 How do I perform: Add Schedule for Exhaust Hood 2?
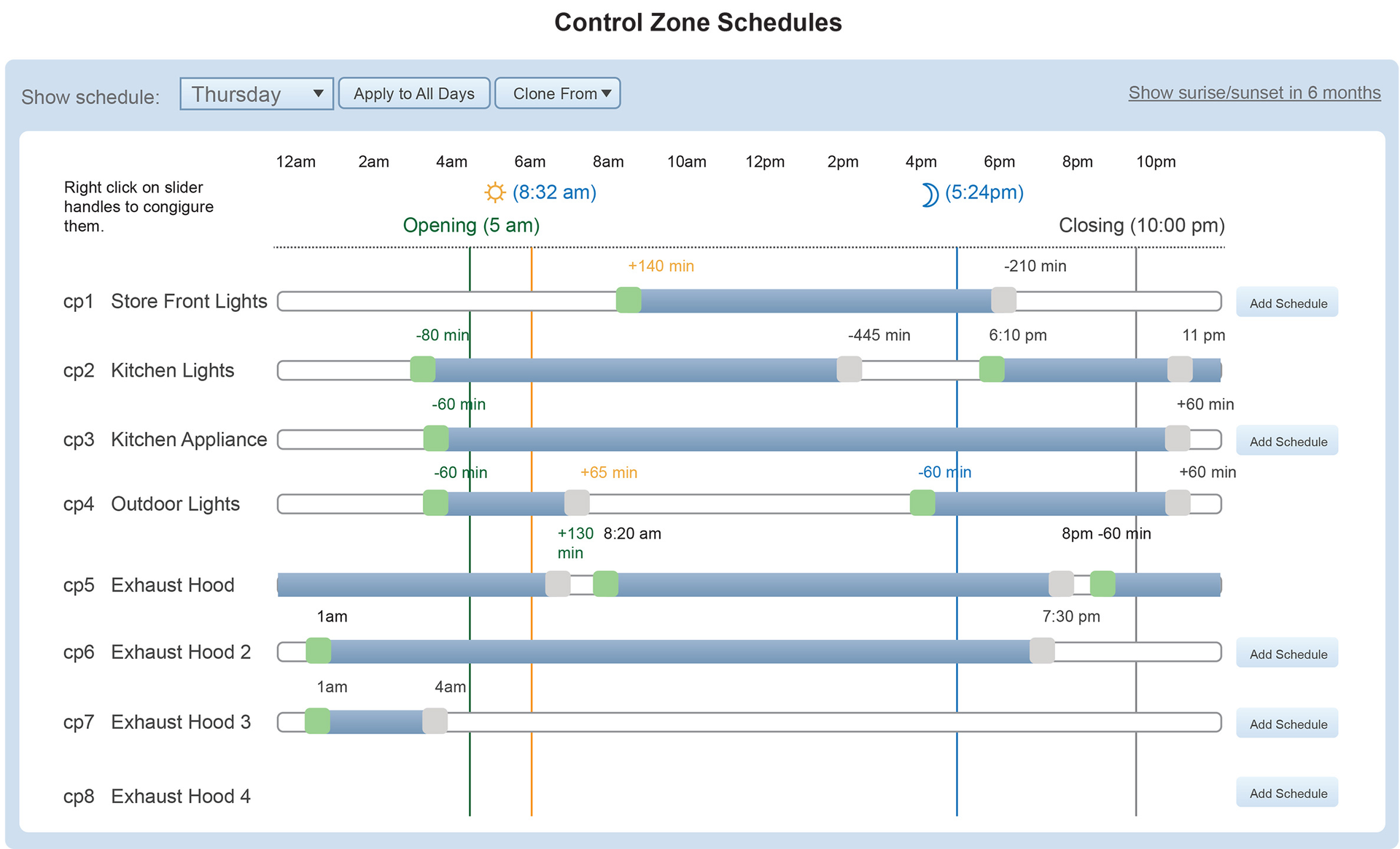(1287, 654)
